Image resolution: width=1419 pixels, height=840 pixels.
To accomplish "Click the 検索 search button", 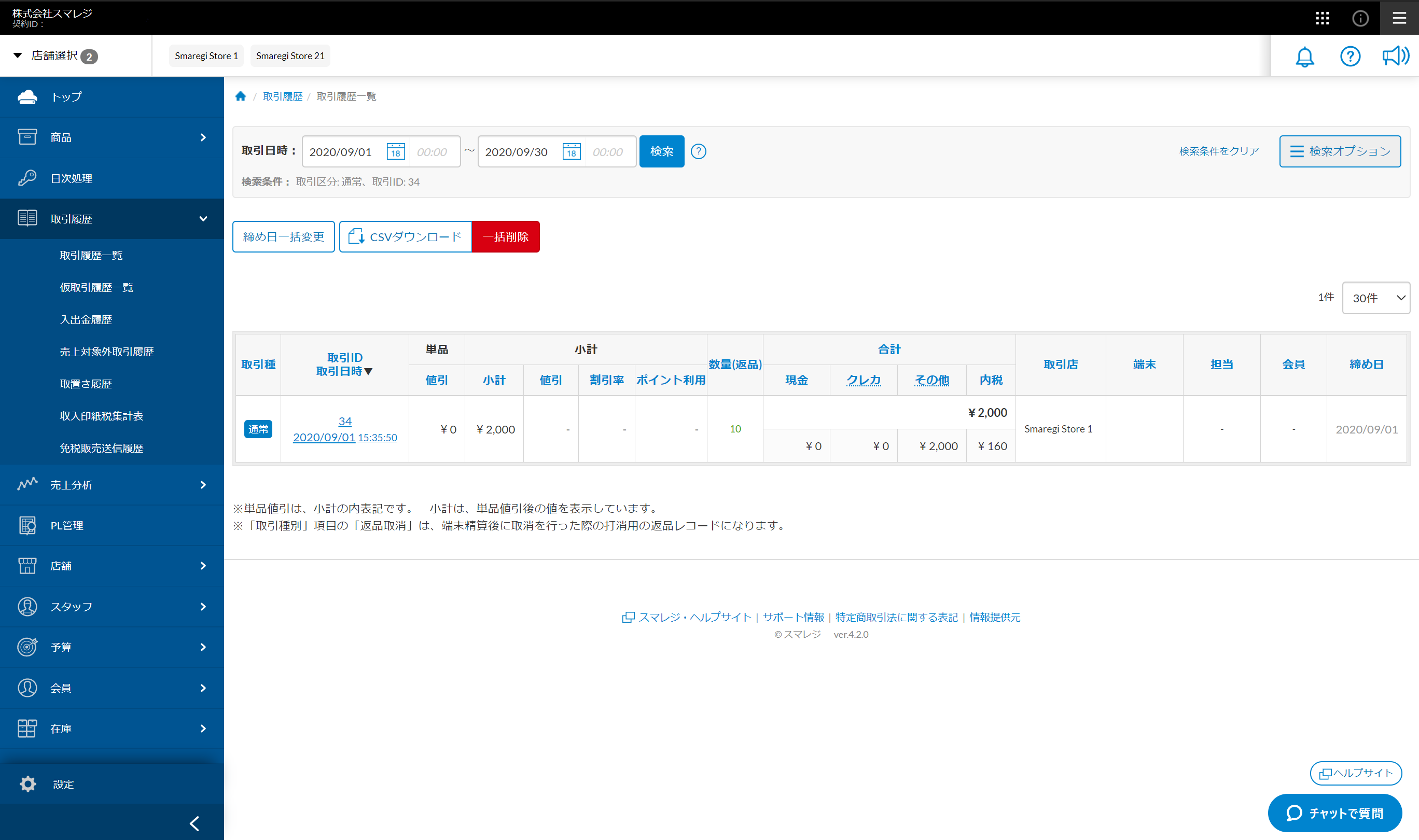I will [662, 151].
